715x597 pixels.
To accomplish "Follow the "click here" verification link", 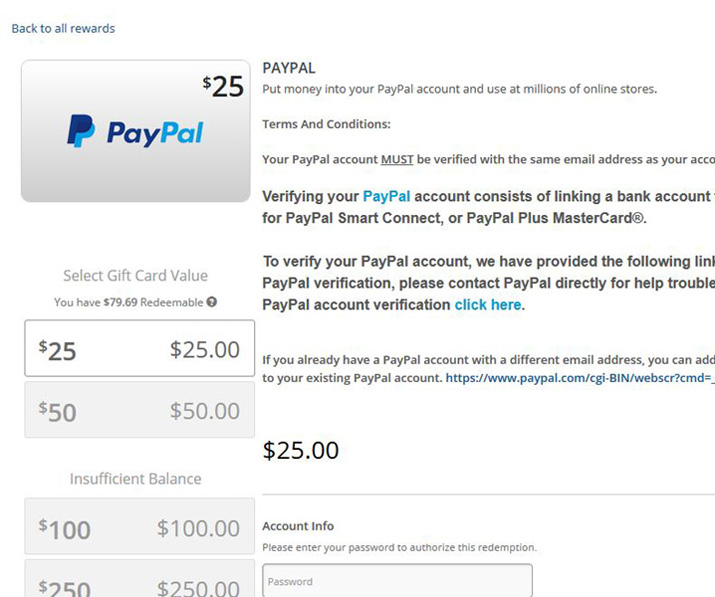I will coord(488,304).
